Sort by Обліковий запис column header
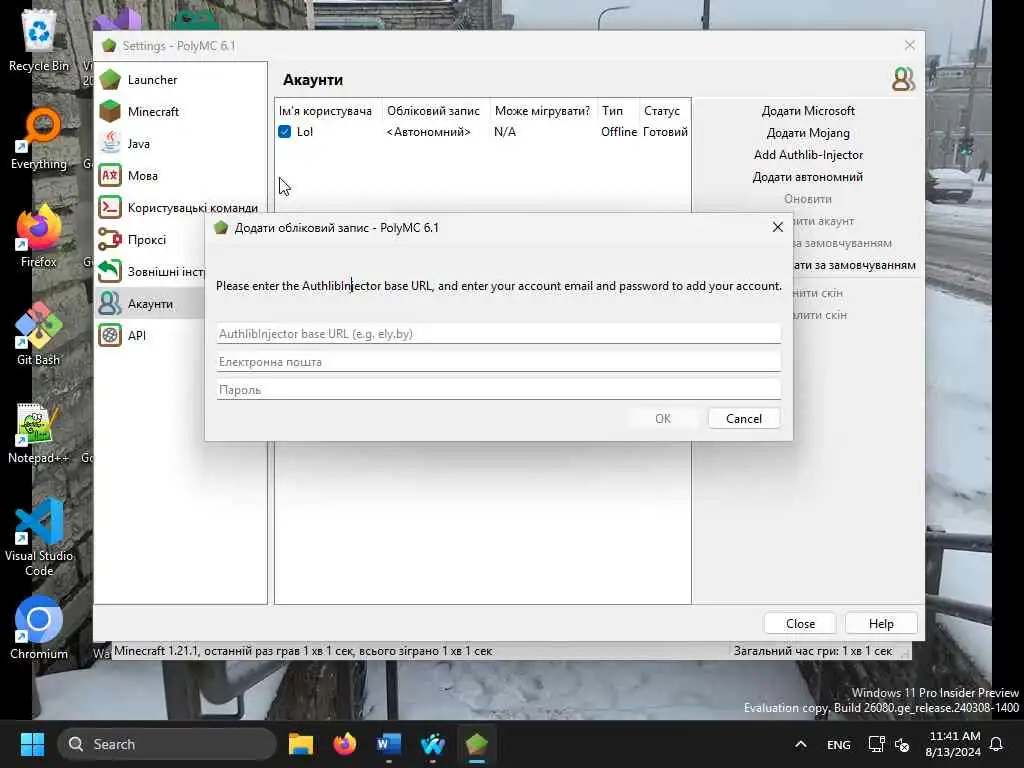The image size is (1024, 768). coord(435,111)
